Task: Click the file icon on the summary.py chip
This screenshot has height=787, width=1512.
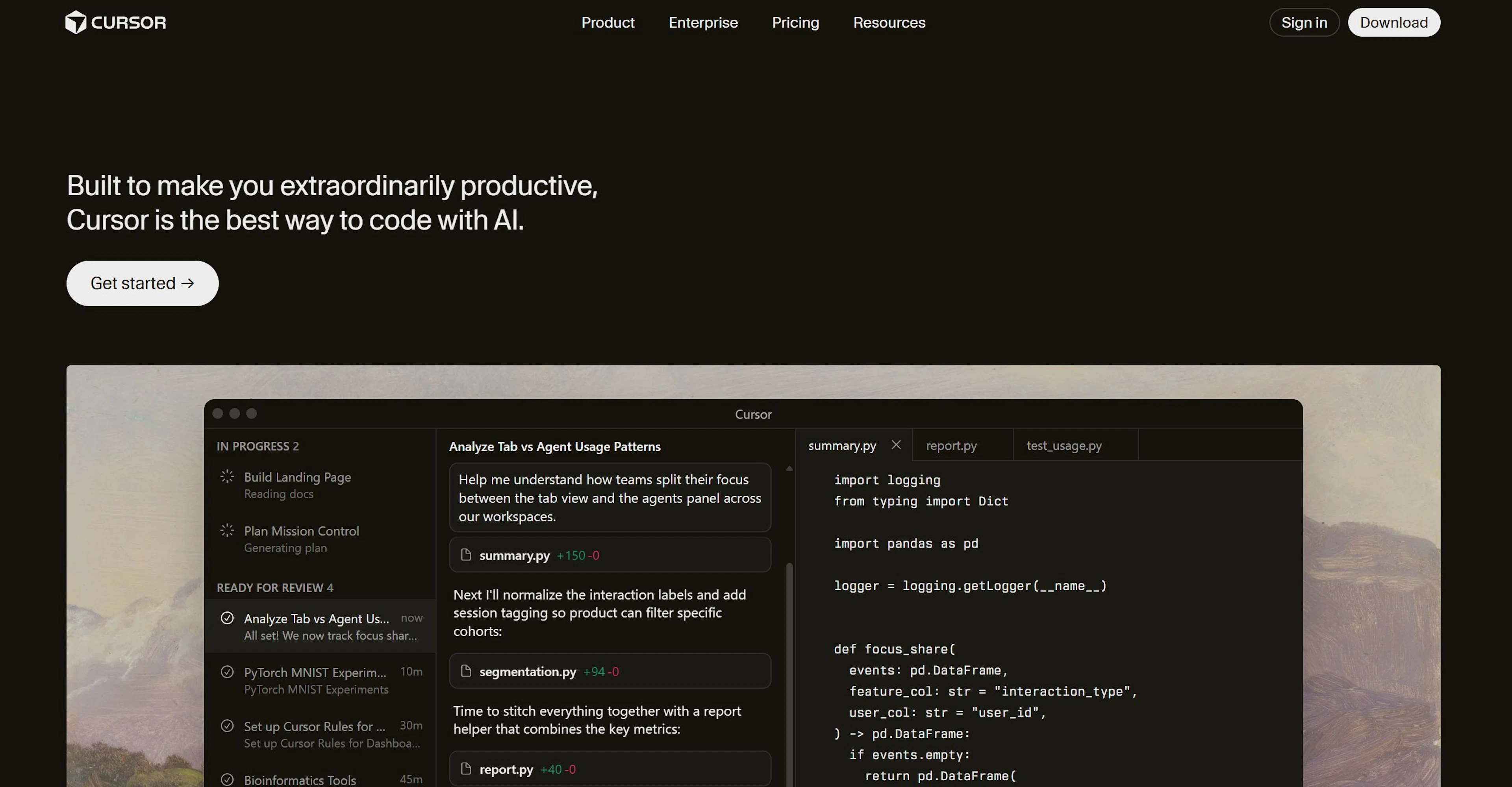Action: tap(466, 555)
